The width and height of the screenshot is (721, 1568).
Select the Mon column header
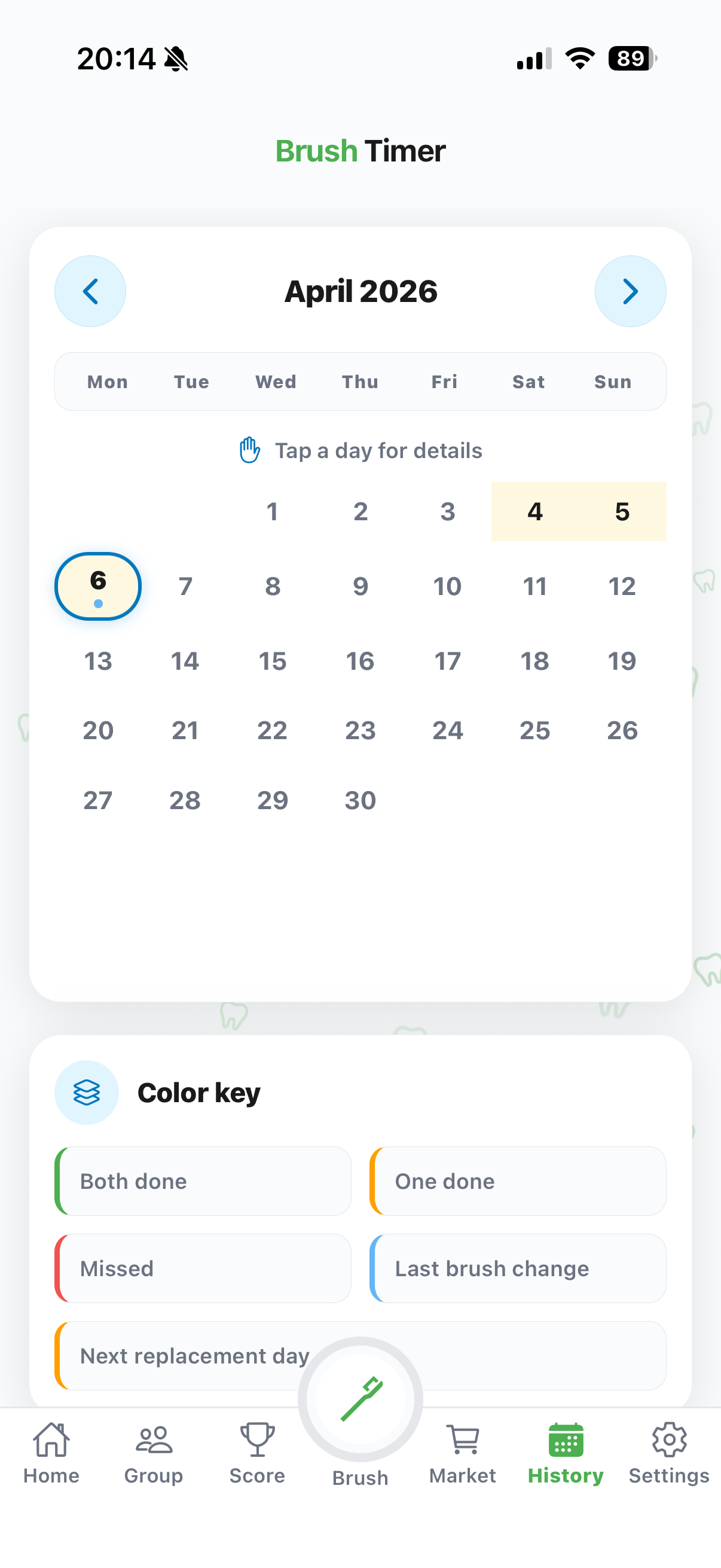[107, 382]
